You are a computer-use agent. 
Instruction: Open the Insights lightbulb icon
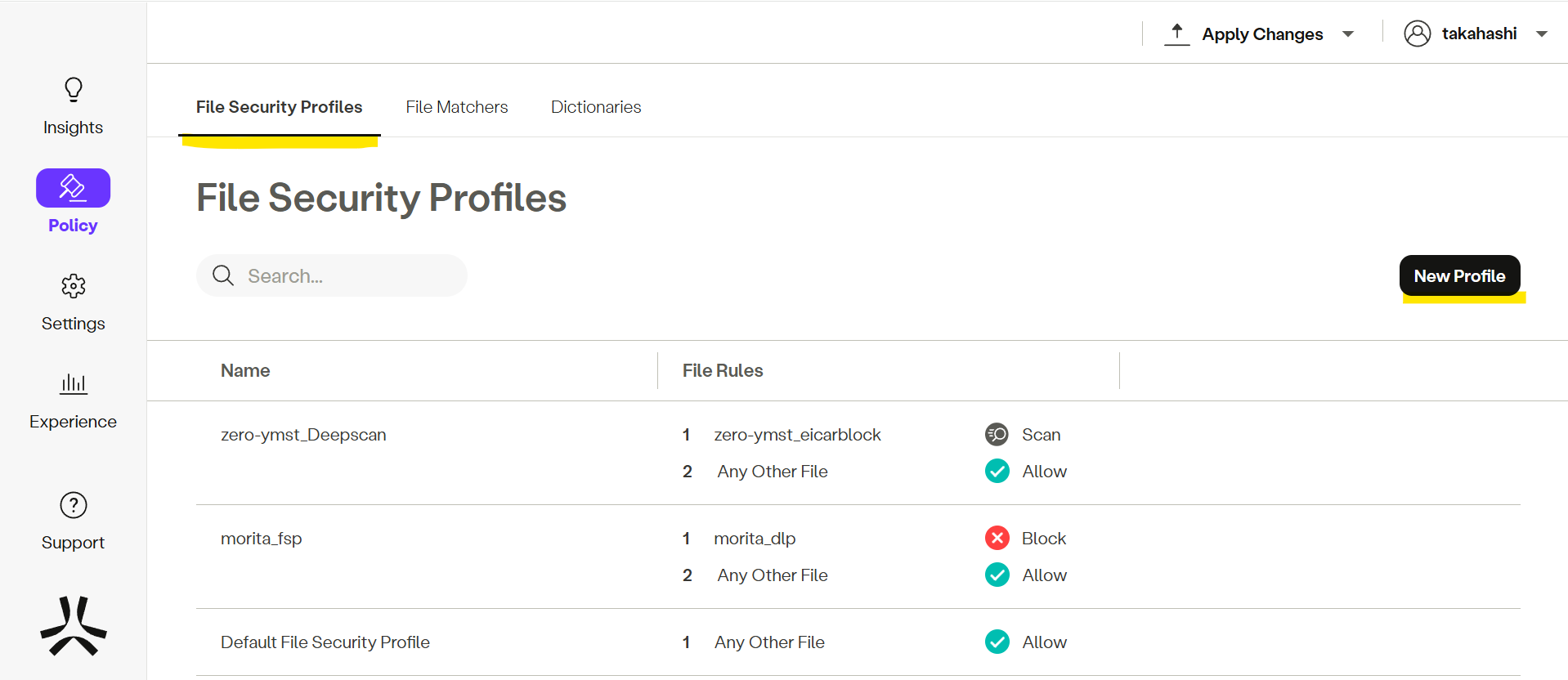73,89
